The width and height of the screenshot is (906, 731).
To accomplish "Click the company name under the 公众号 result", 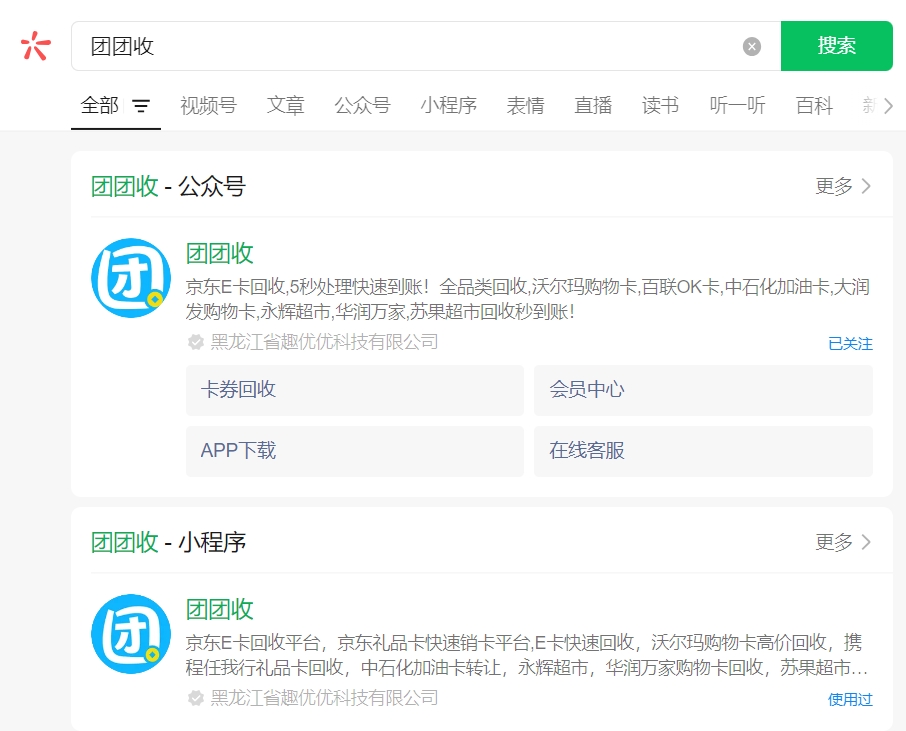I will (x=324, y=342).
